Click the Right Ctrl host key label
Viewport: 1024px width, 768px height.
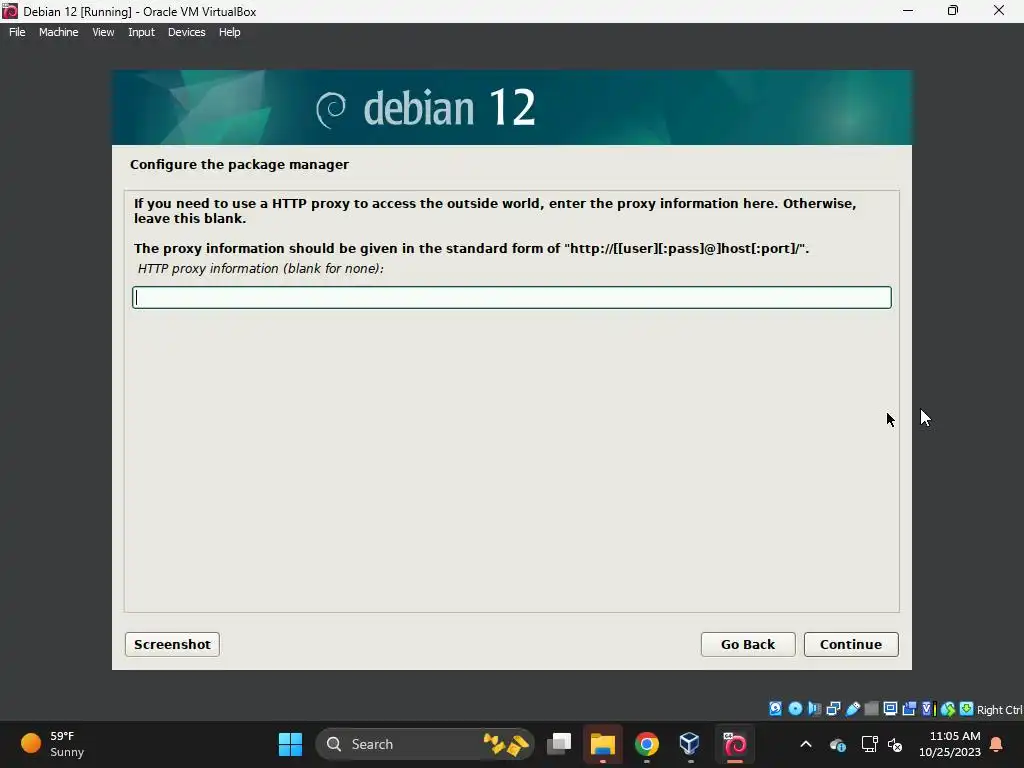(1000, 710)
